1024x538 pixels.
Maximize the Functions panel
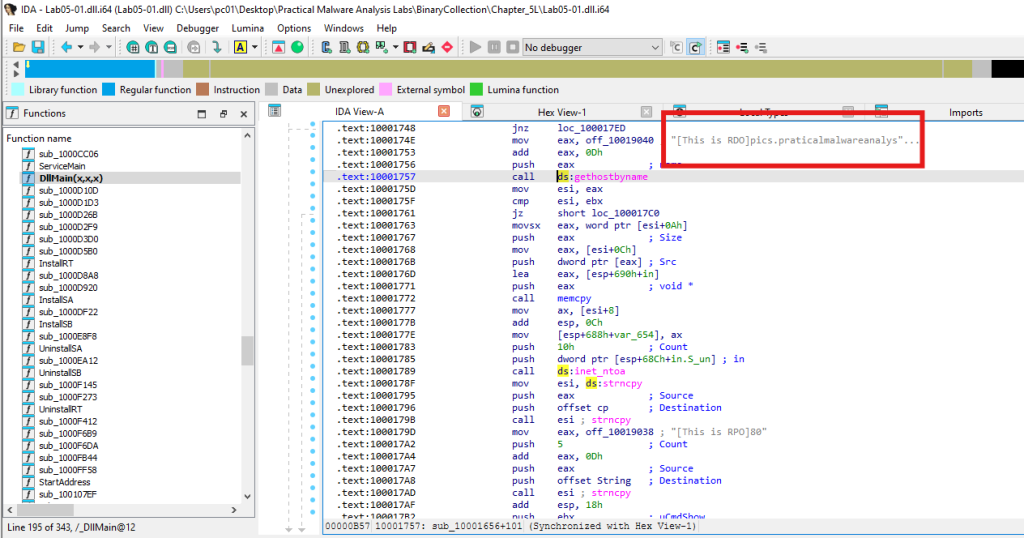click(x=202, y=114)
